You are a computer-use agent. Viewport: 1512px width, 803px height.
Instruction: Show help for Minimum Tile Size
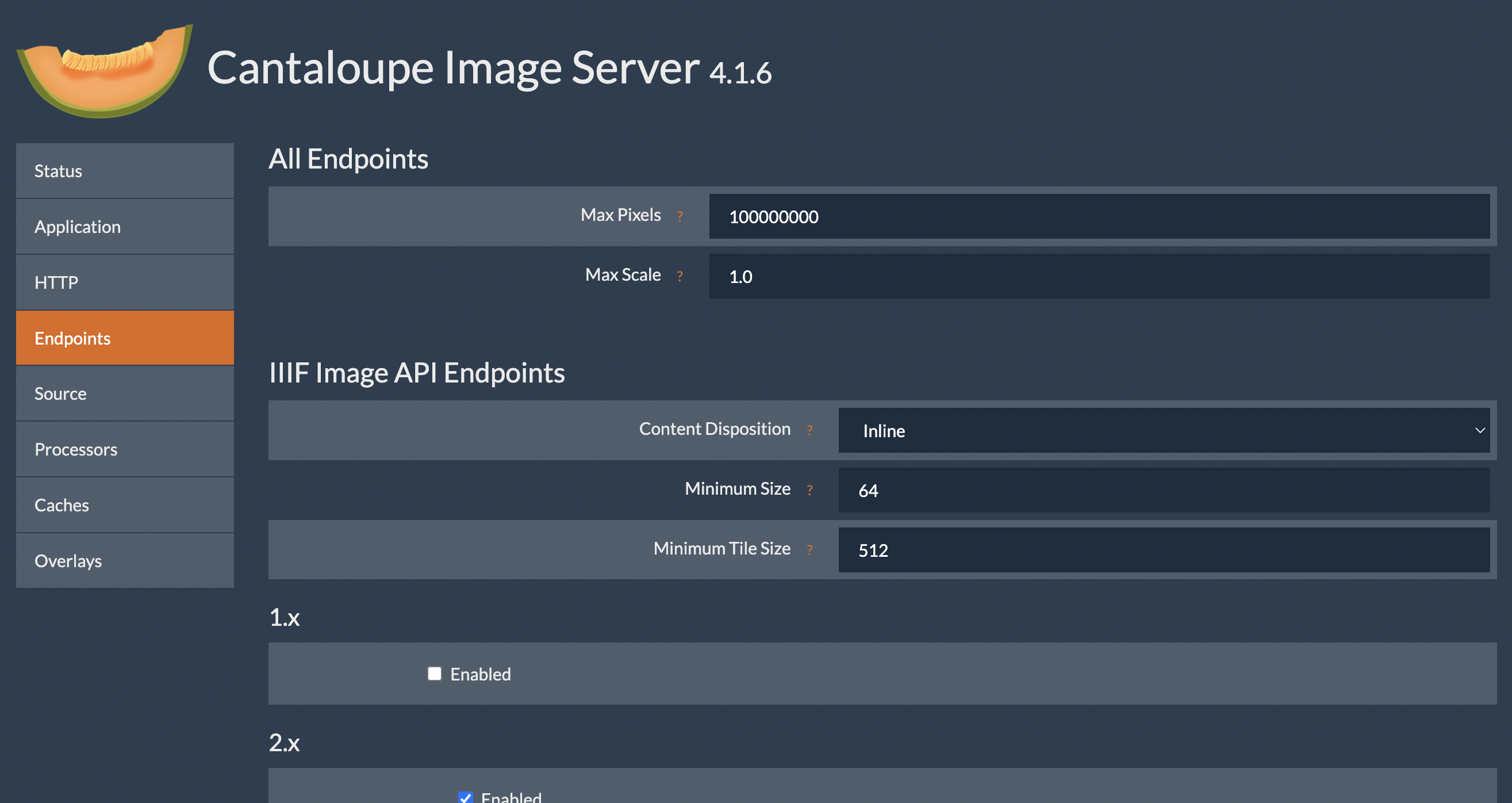coord(809,550)
